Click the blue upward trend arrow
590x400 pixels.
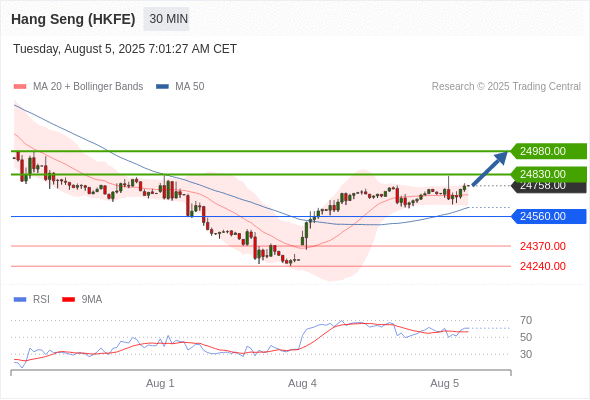tap(490, 168)
